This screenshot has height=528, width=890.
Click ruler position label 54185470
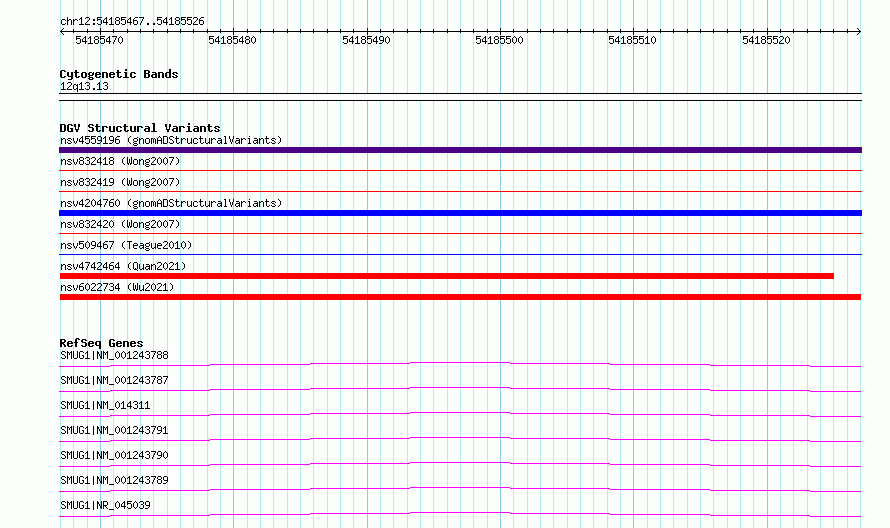99,40
